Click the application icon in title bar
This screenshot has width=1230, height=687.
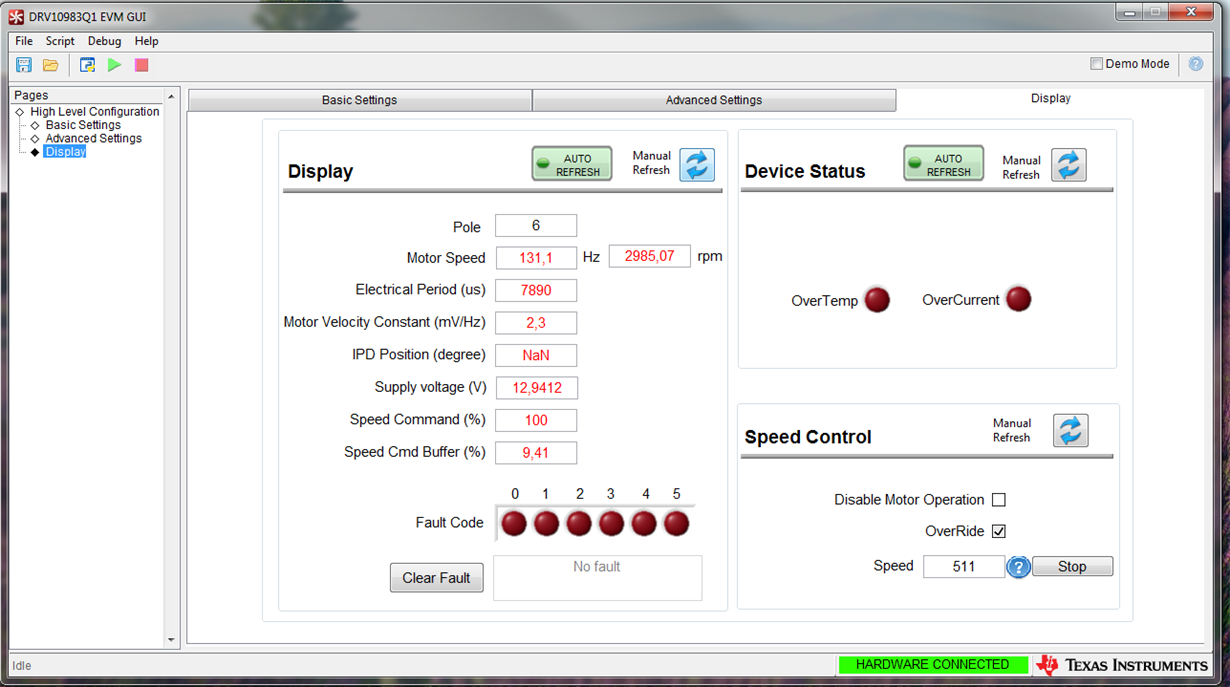pos(16,17)
